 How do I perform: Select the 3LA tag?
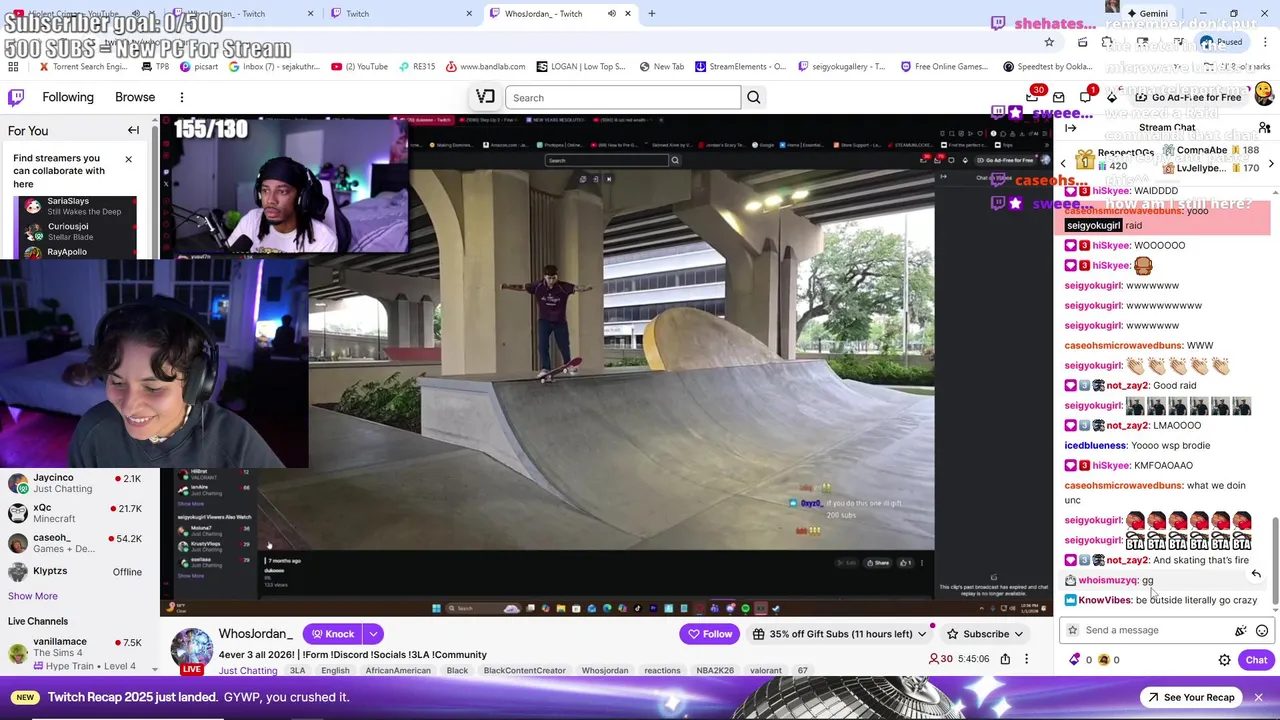point(297,671)
